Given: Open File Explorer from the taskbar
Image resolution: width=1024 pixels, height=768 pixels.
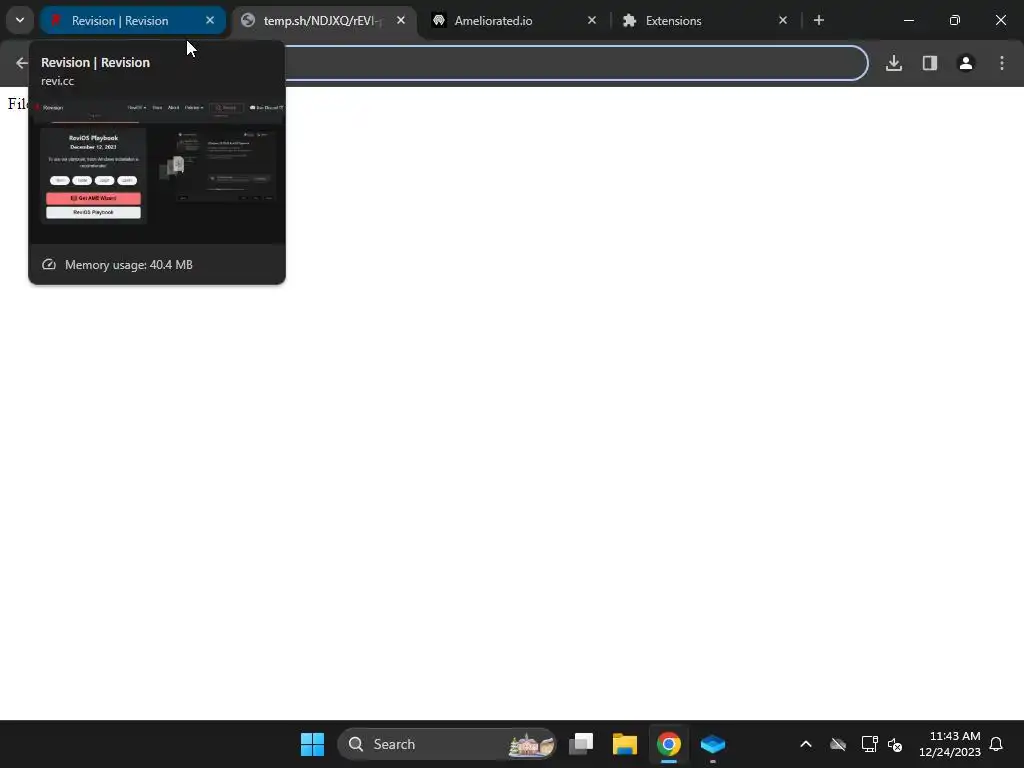Looking at the screenshot, I should pos(624,744).
